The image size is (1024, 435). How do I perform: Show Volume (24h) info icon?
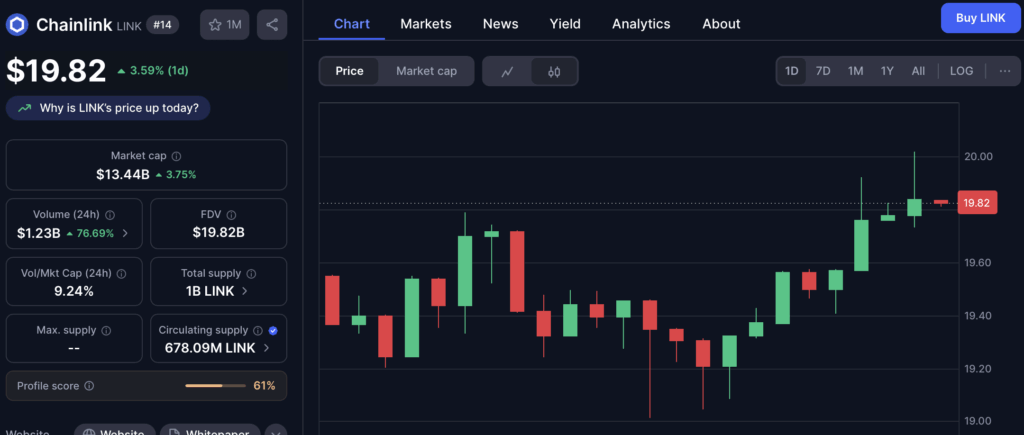tap(110, 214)
